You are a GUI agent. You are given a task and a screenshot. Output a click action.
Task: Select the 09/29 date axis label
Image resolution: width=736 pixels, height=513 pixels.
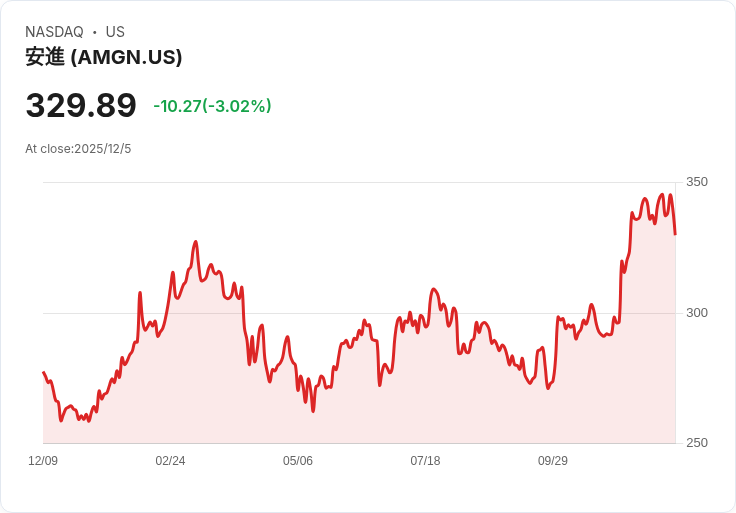552,461
